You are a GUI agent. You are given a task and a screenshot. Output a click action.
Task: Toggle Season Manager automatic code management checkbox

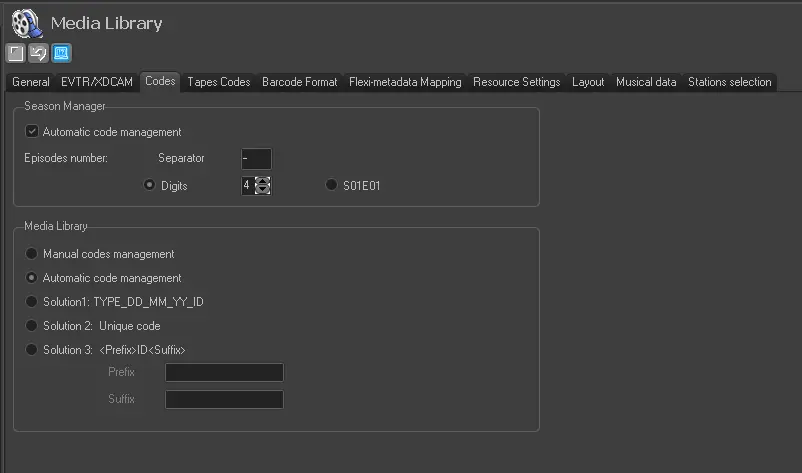pyautogui.click(x=32, y=131)
